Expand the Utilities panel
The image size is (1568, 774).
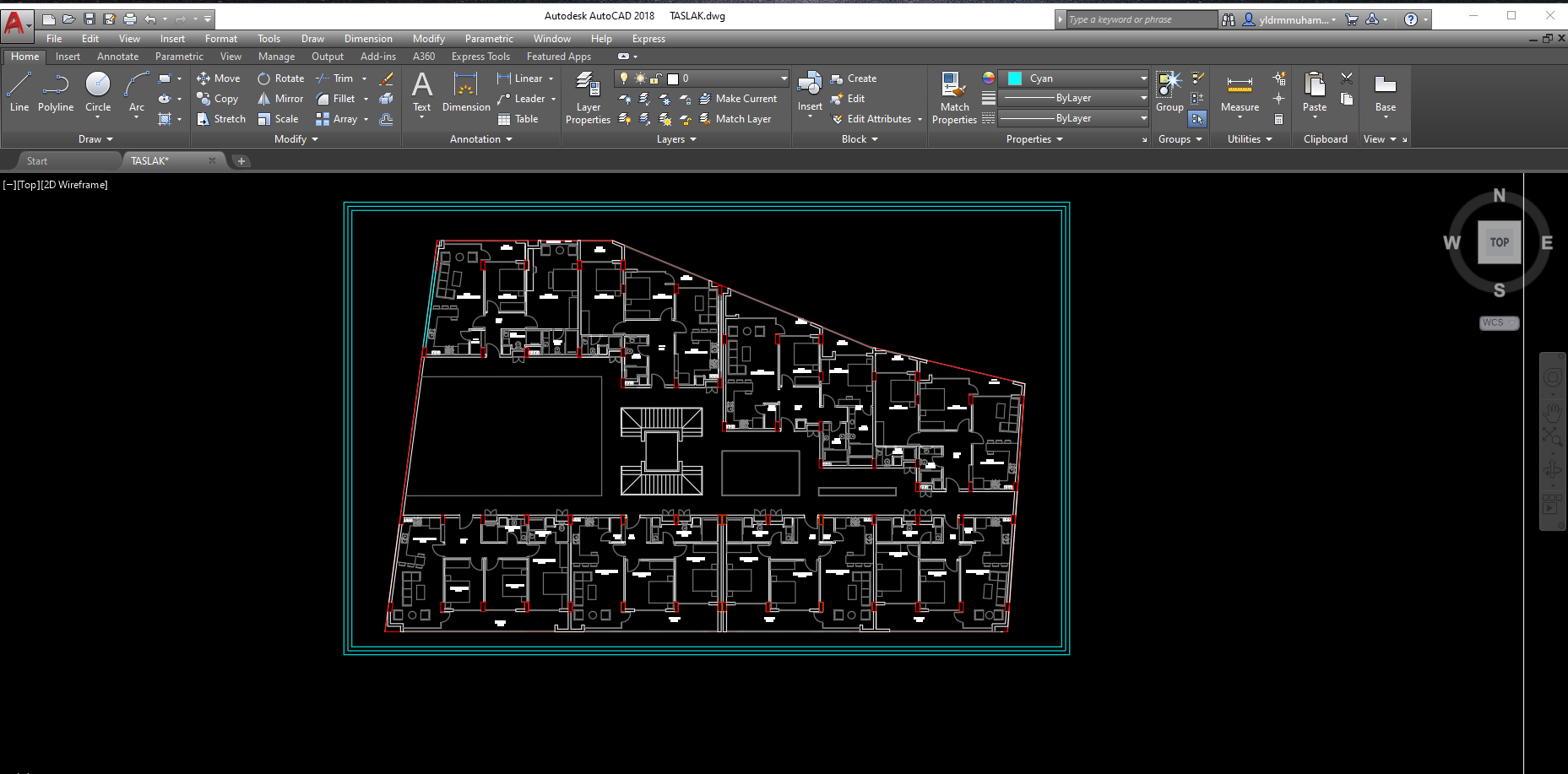(1250, 139)
